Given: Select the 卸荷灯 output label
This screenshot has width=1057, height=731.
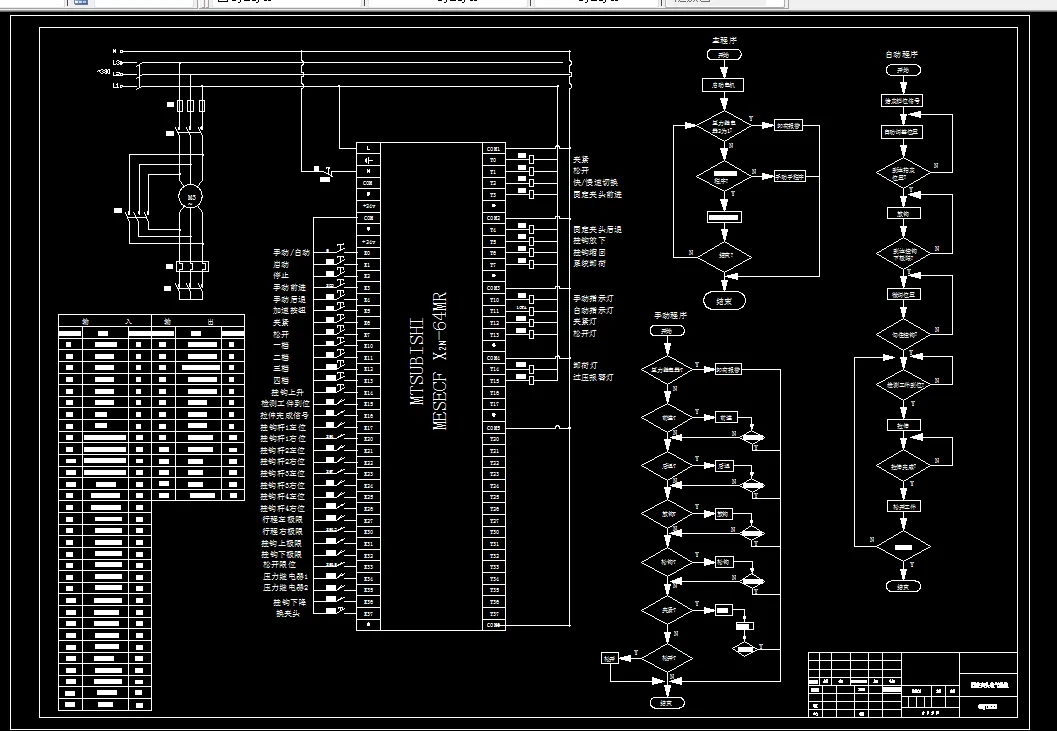Looking at the screenshot, I should pyautogui.click(x=584, y=366).
